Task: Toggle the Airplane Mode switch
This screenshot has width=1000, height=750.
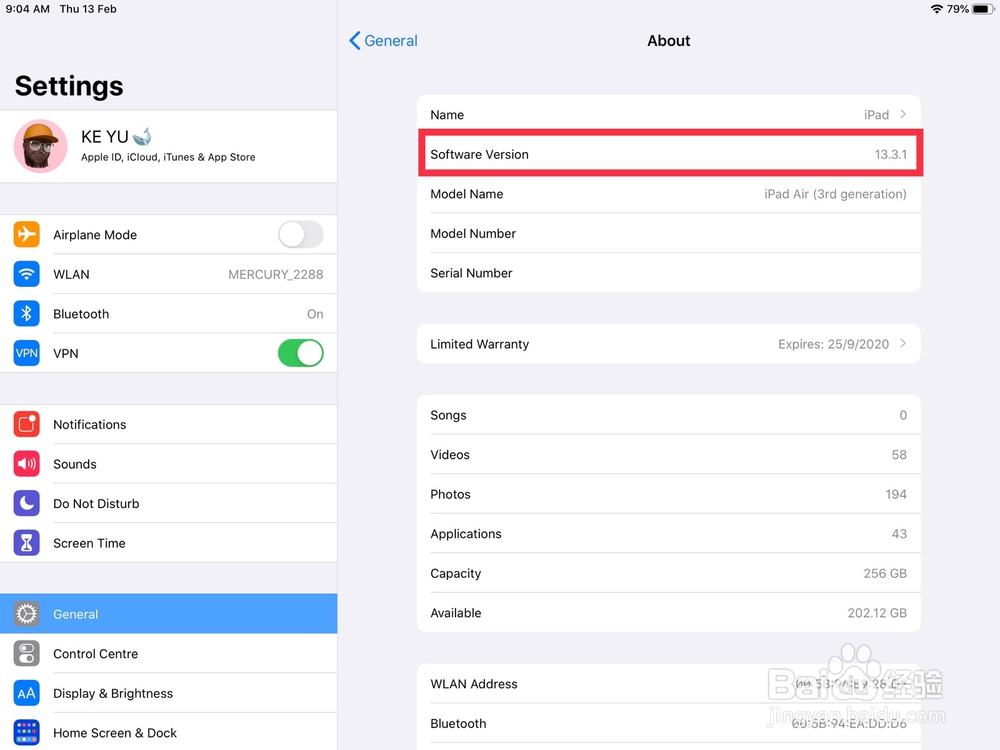Action: (x=300, y=234)
